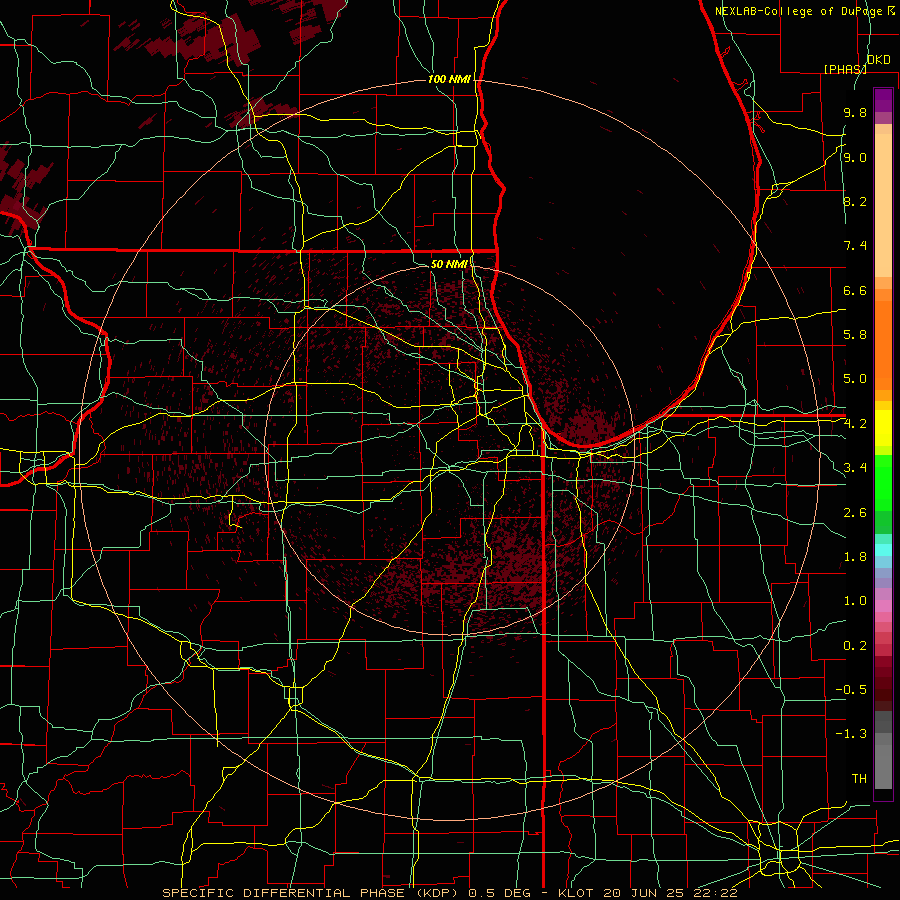Click the 4.2 scale value

(855, 424)
